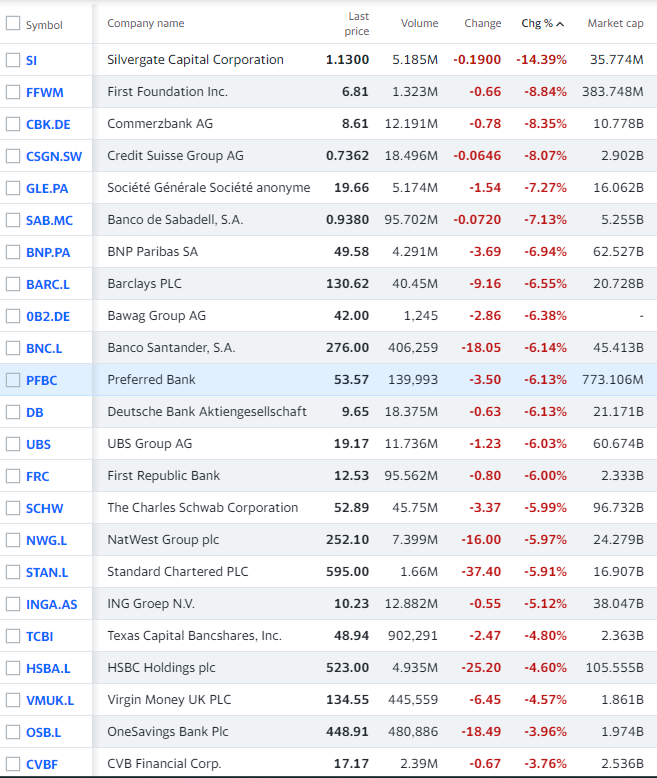The height and width of the screenshot is (778, 657).
Task: Open the SCHW quote link
Action: [x=44, y=508]
